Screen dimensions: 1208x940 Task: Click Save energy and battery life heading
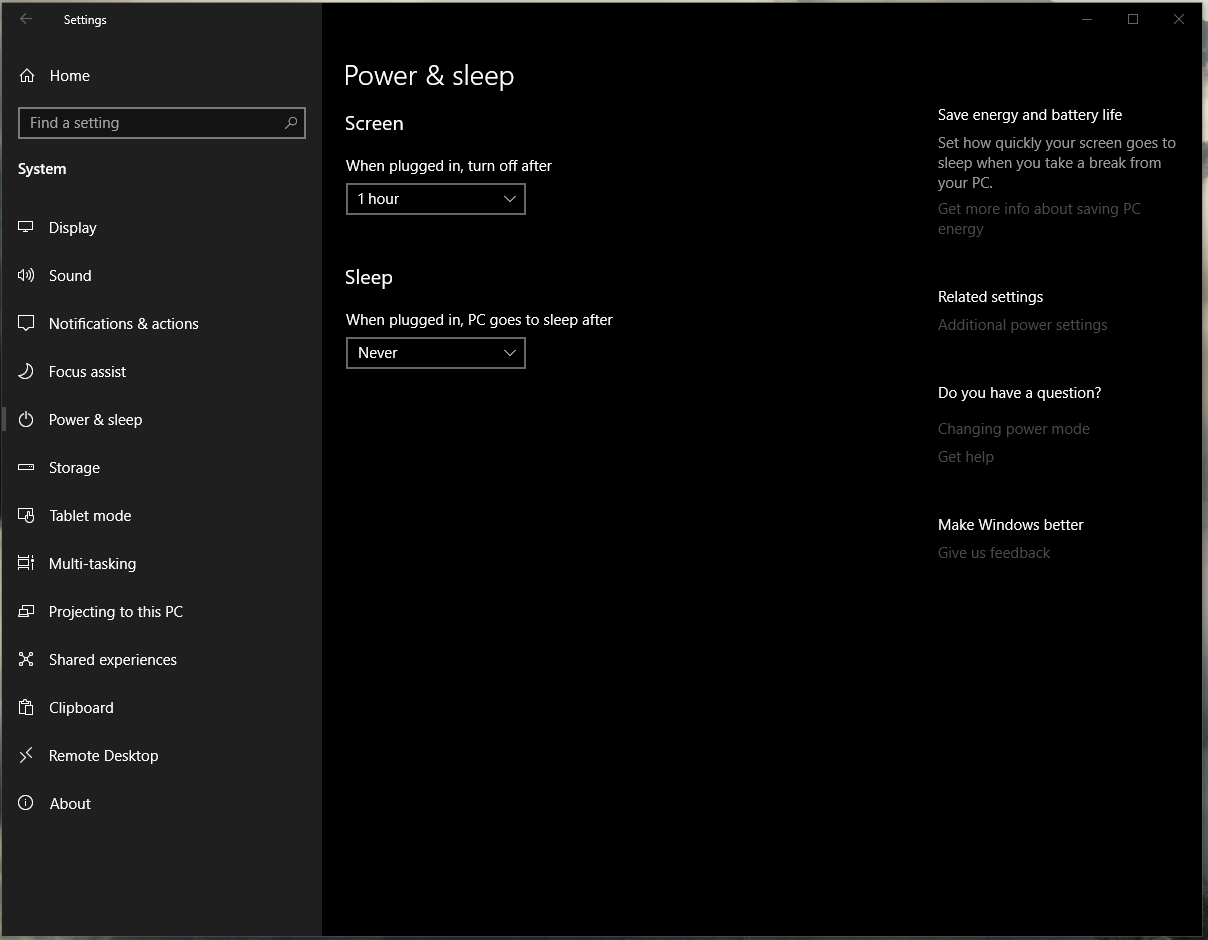pos(1030,115)
